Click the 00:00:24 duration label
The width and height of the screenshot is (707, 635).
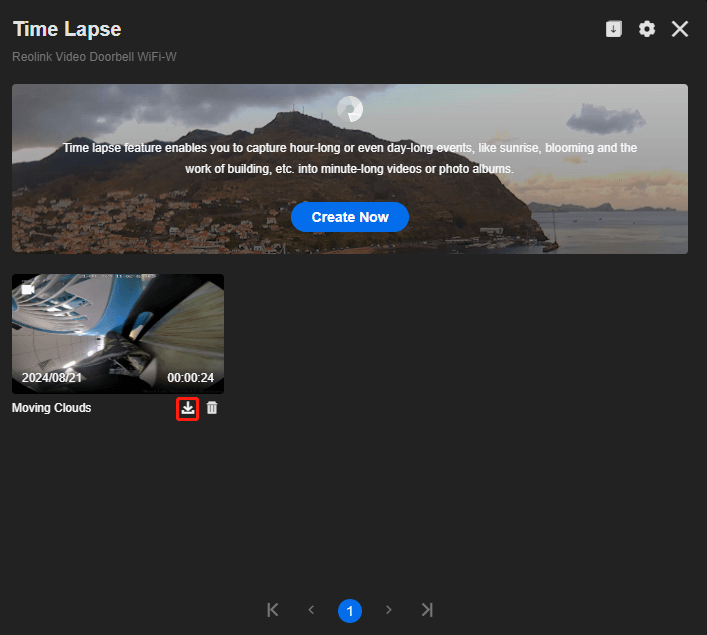pos(190,377)
